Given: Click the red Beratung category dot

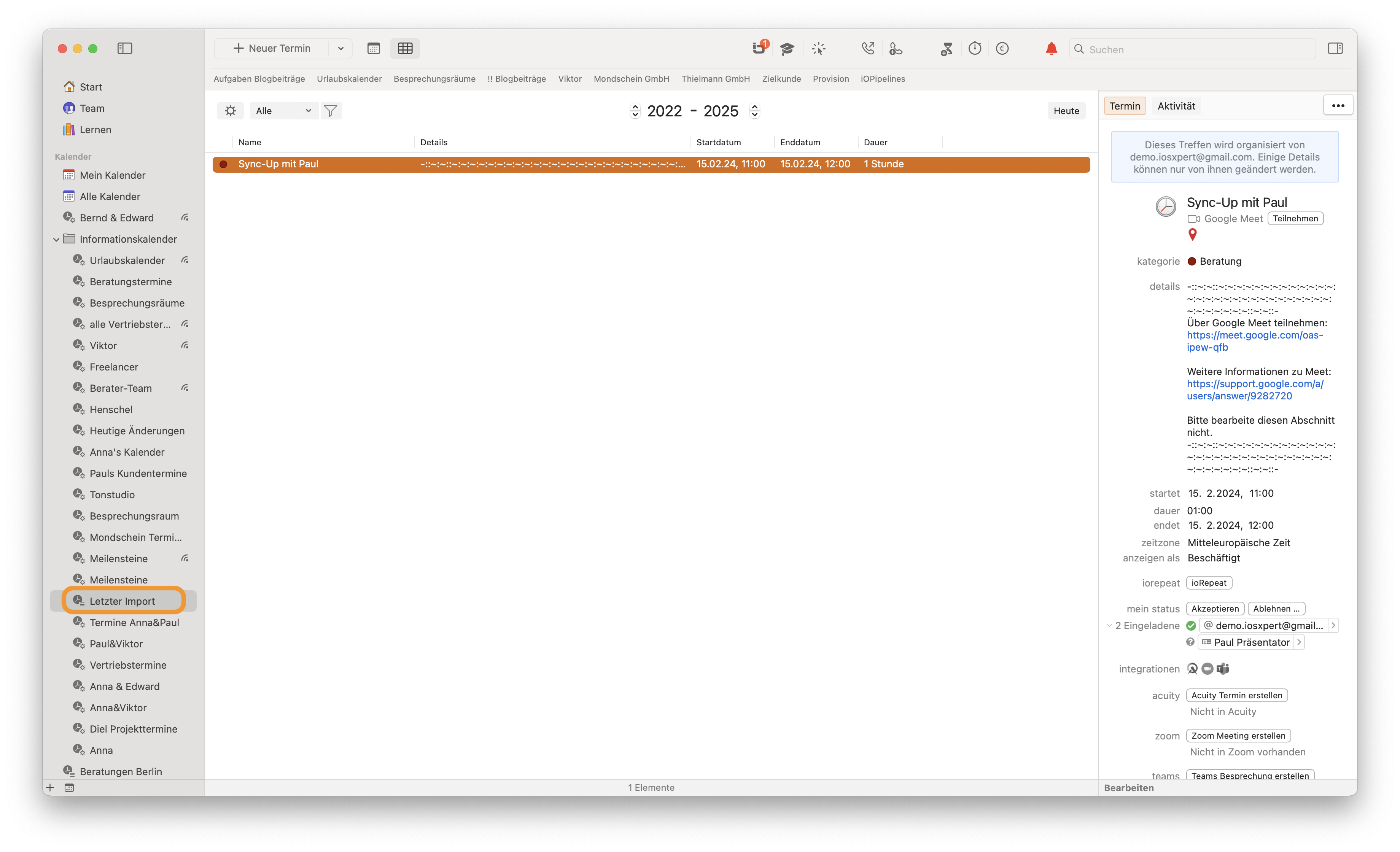Looking at the screenshot, I should [1192, 261].
